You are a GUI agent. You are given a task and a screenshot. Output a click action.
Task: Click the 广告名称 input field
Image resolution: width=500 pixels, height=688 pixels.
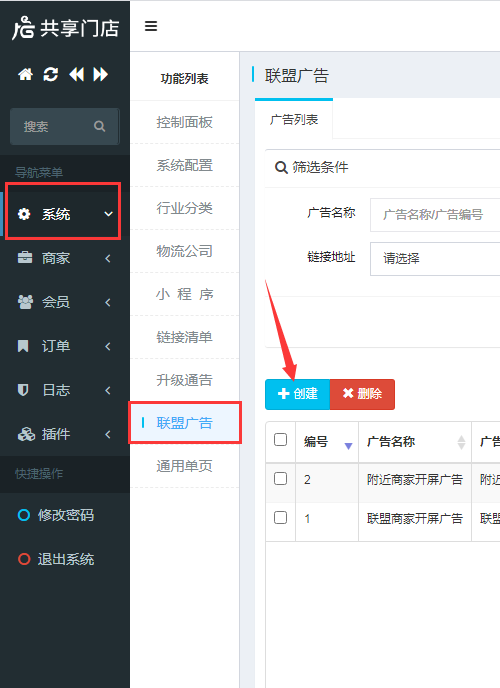pos(435,215)
